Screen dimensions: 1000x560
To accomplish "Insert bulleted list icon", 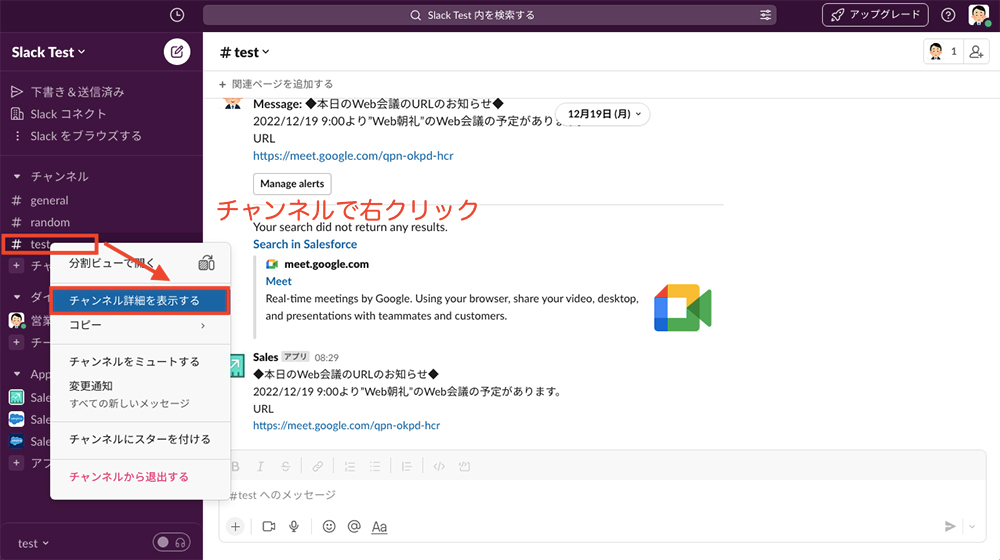I will (x=375, y=466).
